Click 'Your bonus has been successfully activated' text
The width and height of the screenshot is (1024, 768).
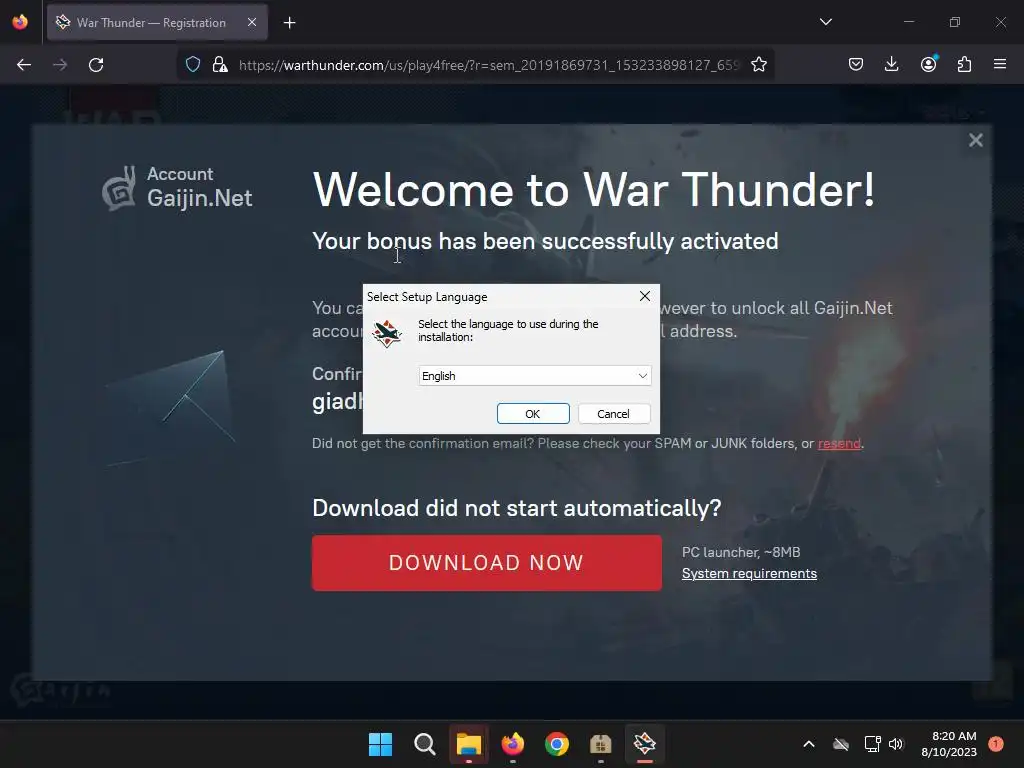[x=545, y=241]
